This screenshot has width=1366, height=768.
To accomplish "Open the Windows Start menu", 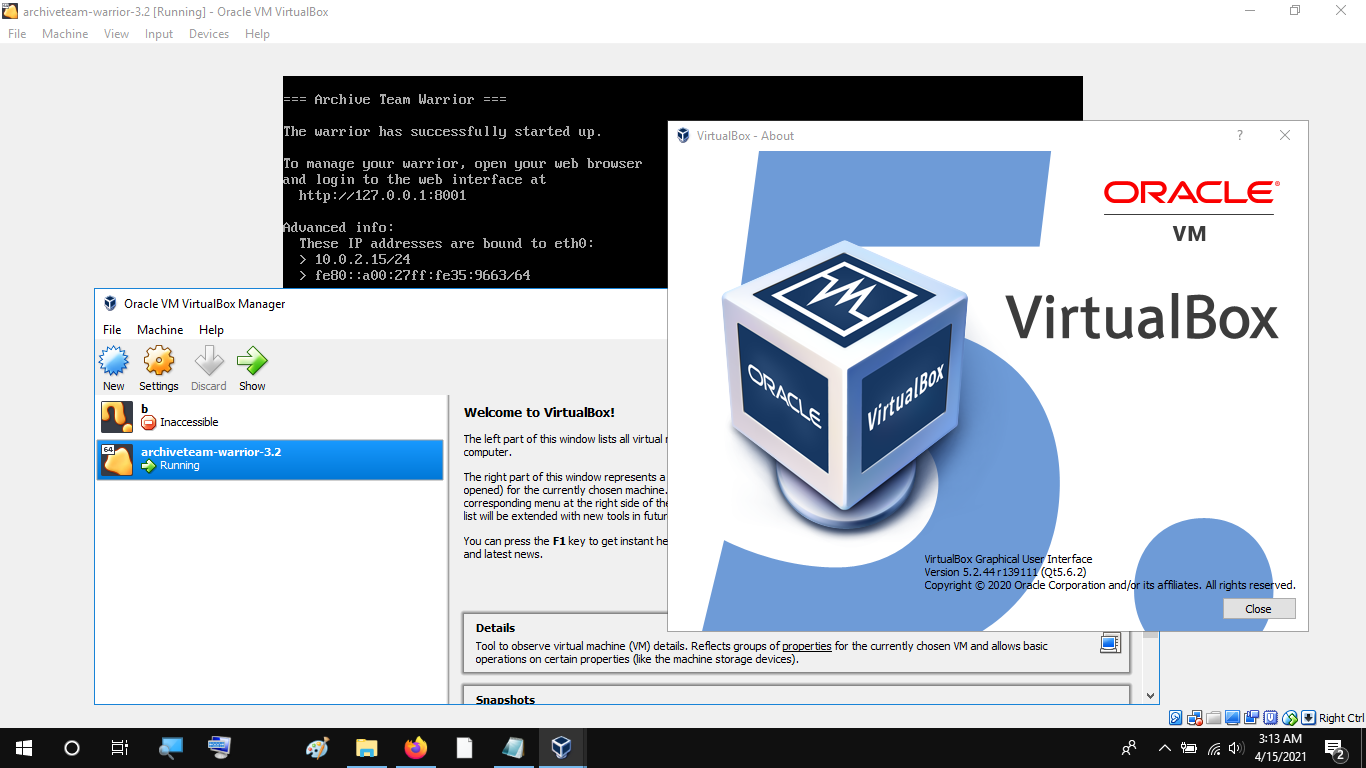I will [x=24, y=747].
